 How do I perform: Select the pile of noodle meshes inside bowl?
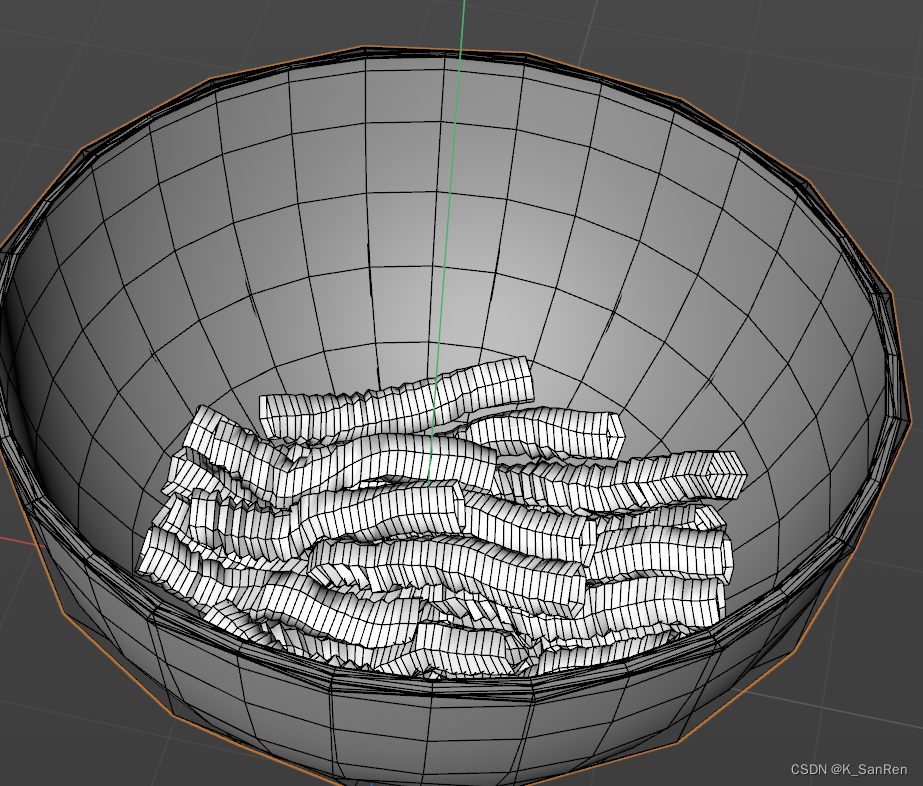[441, 518]
